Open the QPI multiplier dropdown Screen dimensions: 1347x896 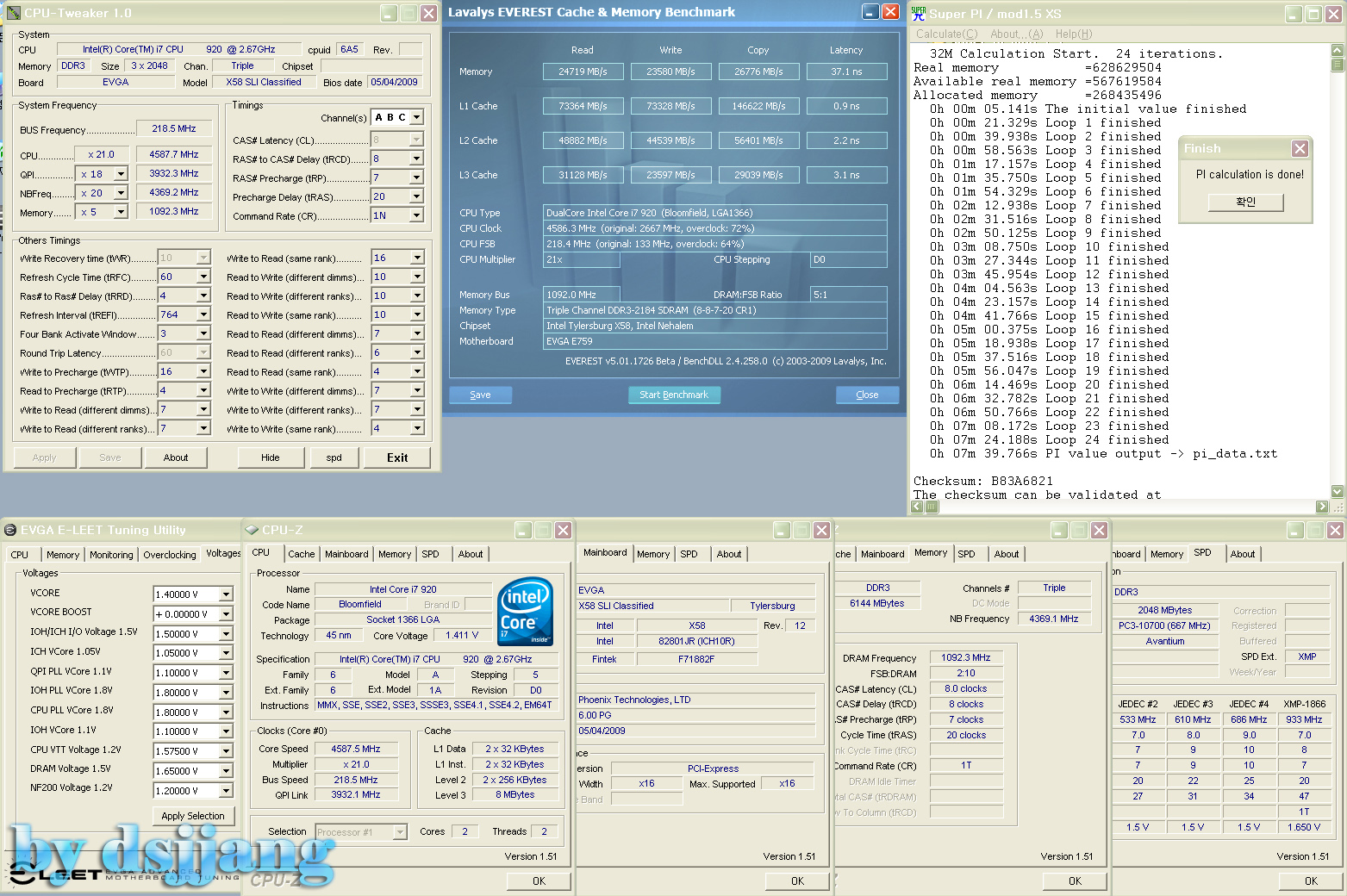[121, 174]
